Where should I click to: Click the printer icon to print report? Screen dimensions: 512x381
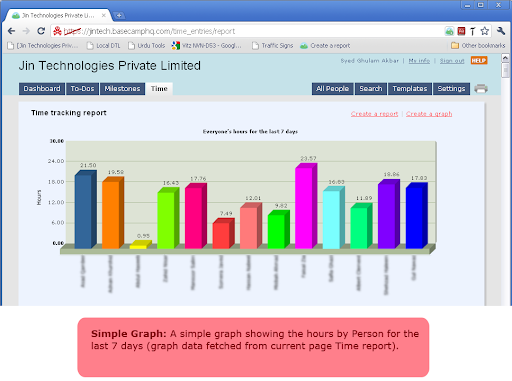coord(481,89)
